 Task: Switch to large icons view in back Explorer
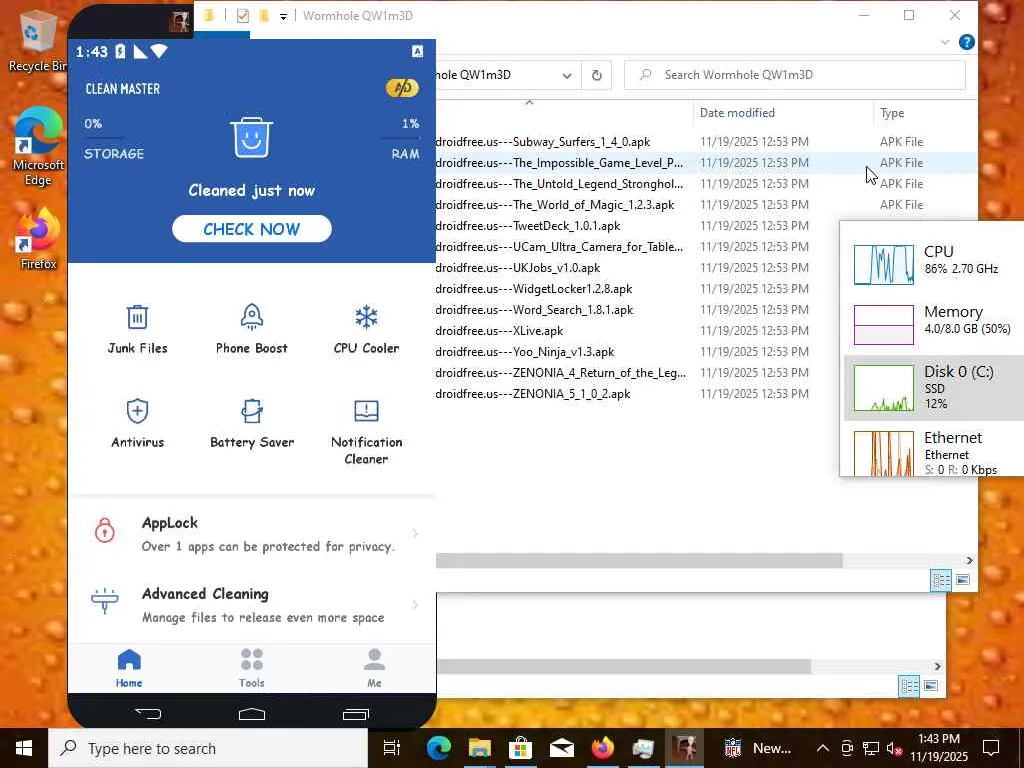coord(931,686)
